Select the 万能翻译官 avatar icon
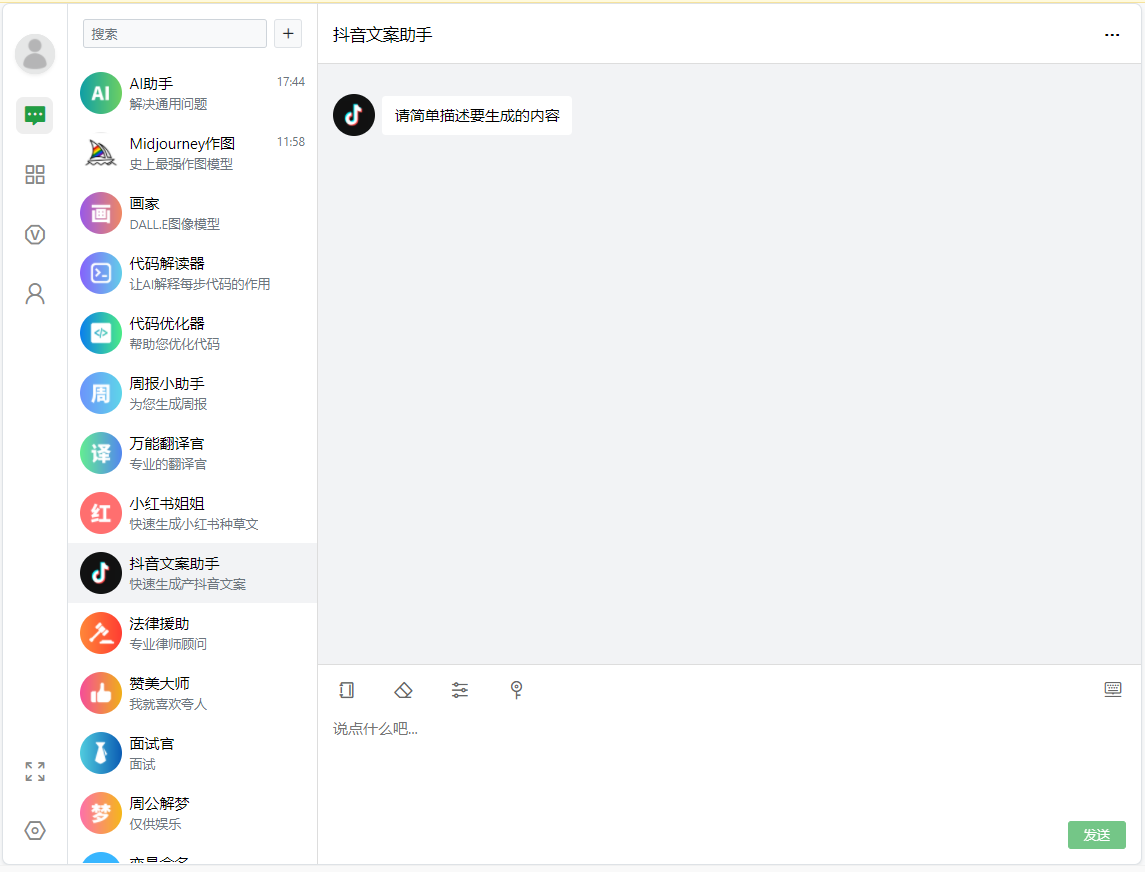 point(101,453)
